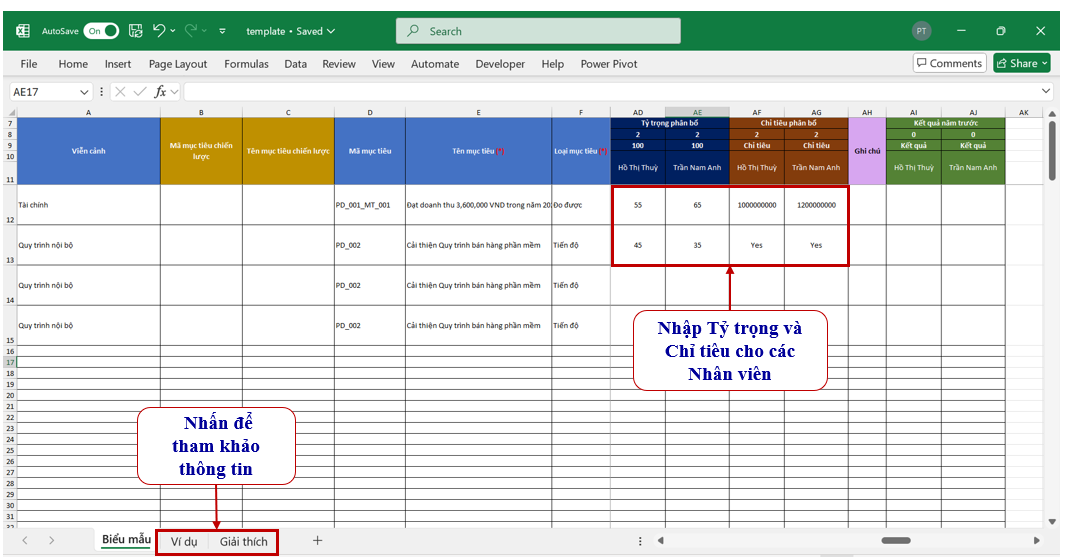The width and height of the screenshot is (1071, 558).
Task: Open the Undo history dropdown arrow
Action: coord(173,31)
